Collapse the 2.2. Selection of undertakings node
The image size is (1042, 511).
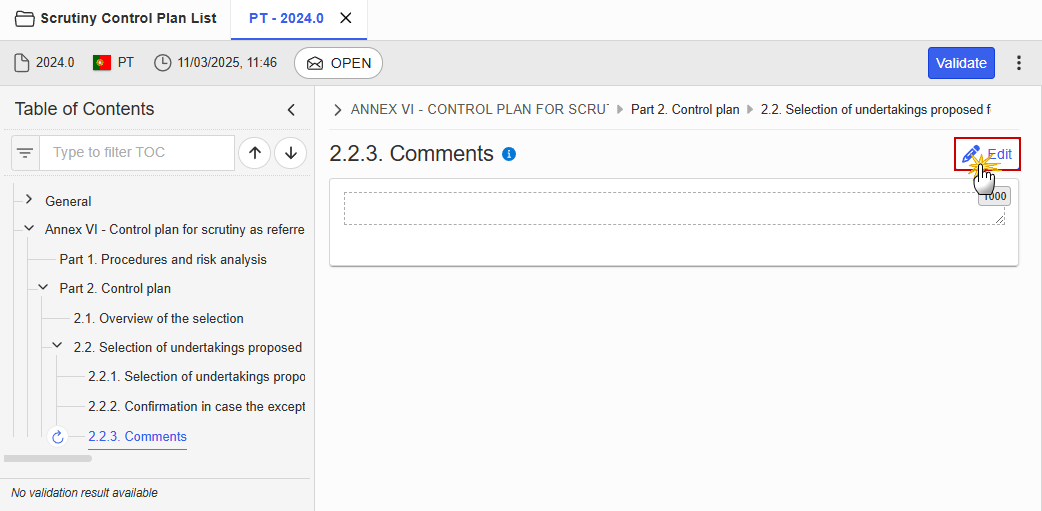(58, 346)
